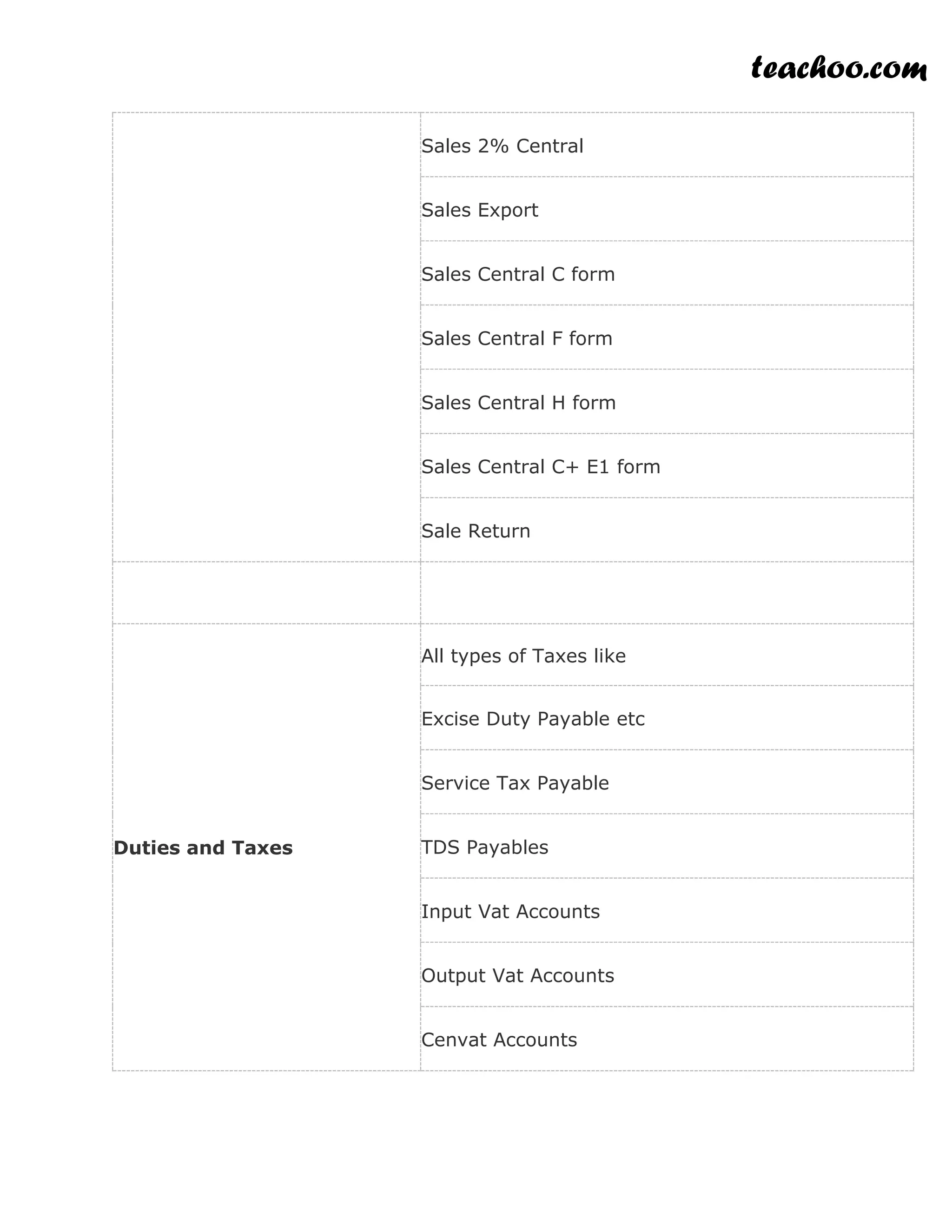Select the Excise Duty Payable etc entry
This screenshot has width=952, height=1232.
(x=532, y=719)
